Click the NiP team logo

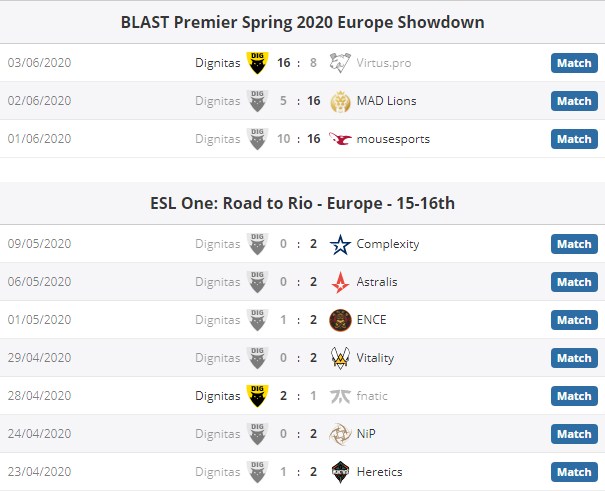pyautogui.click(x=341, y=434)
